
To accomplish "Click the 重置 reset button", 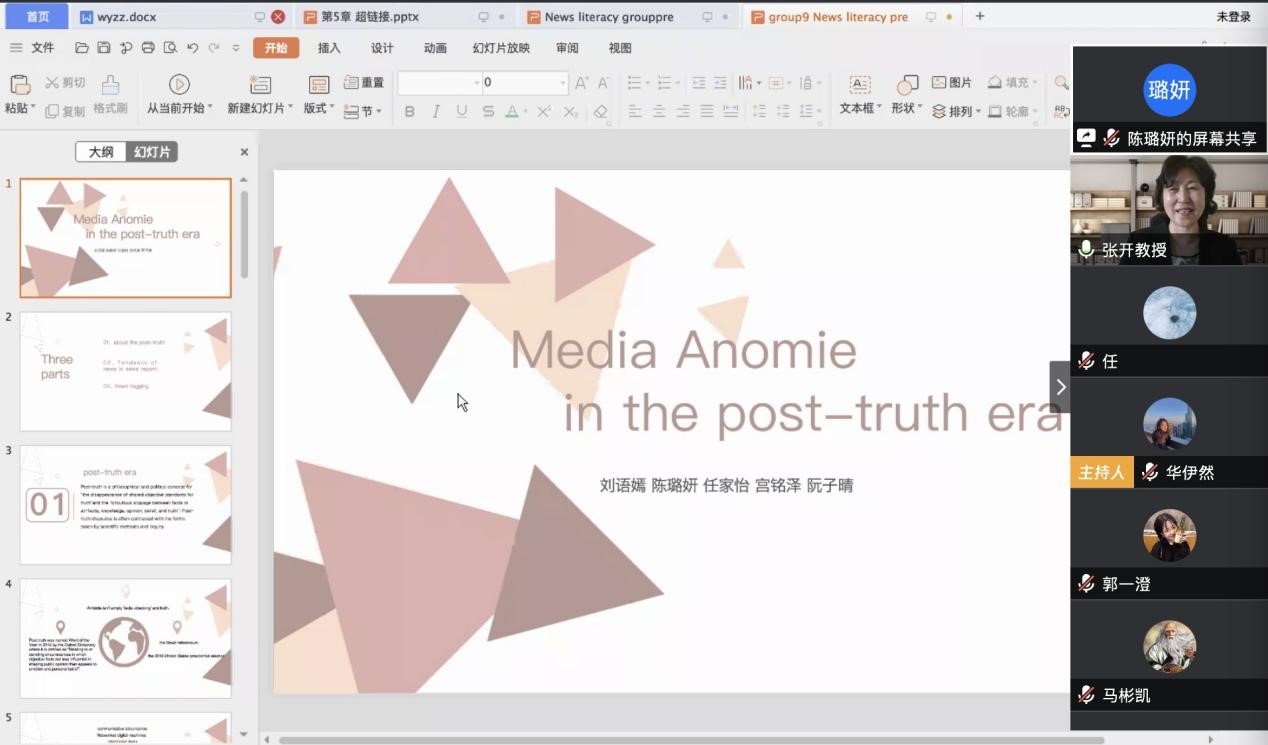I will [x=364, y=83].
